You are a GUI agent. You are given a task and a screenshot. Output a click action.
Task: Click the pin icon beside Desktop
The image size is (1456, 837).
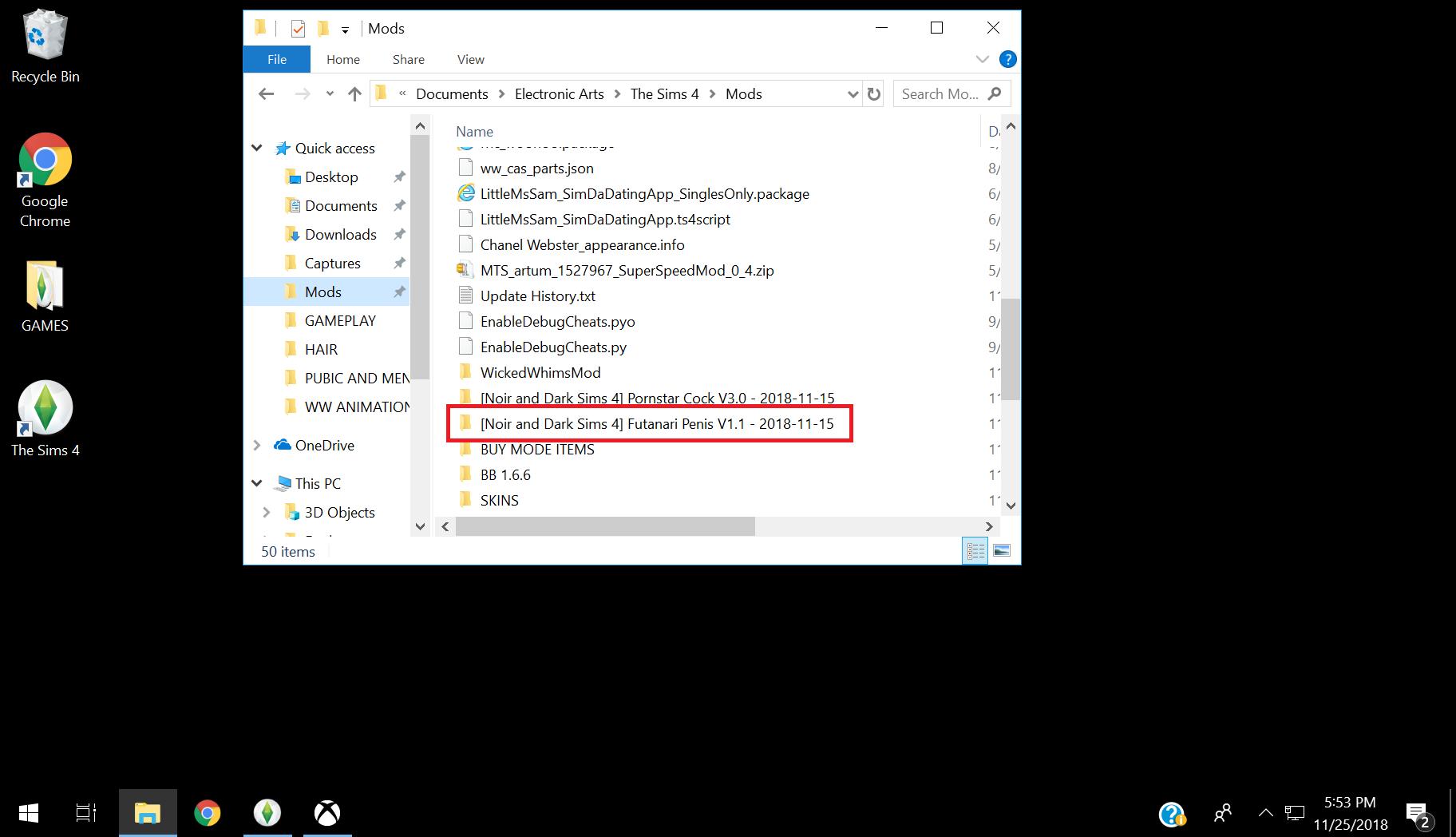(x=400, y=177)
